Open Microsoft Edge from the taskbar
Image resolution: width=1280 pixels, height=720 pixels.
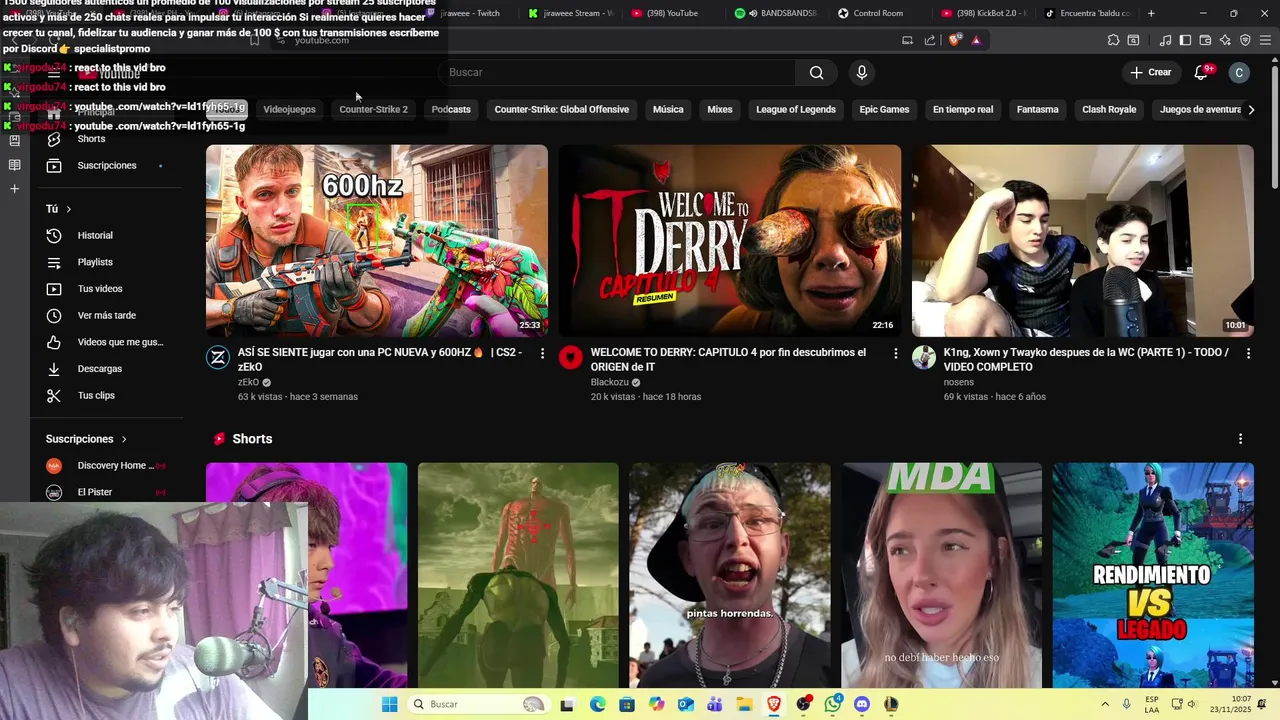[597, 704]
